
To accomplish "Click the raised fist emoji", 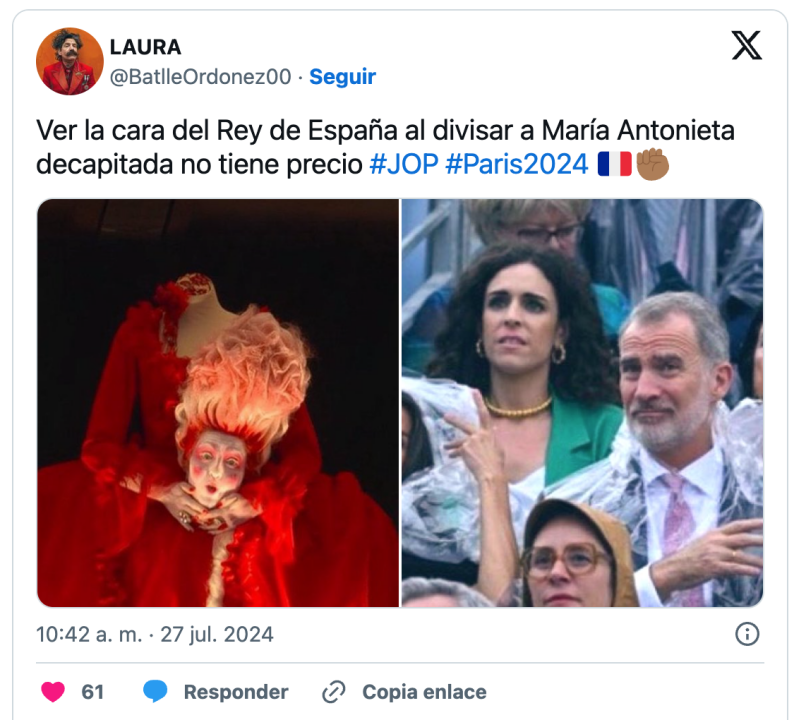I will tap(652, 164).
